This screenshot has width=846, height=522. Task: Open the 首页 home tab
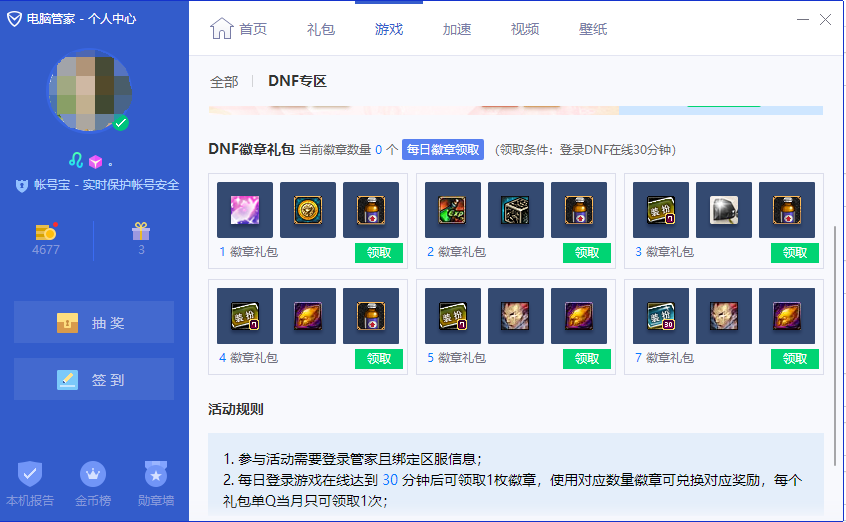pyautogui.click(x=238, y=29)
